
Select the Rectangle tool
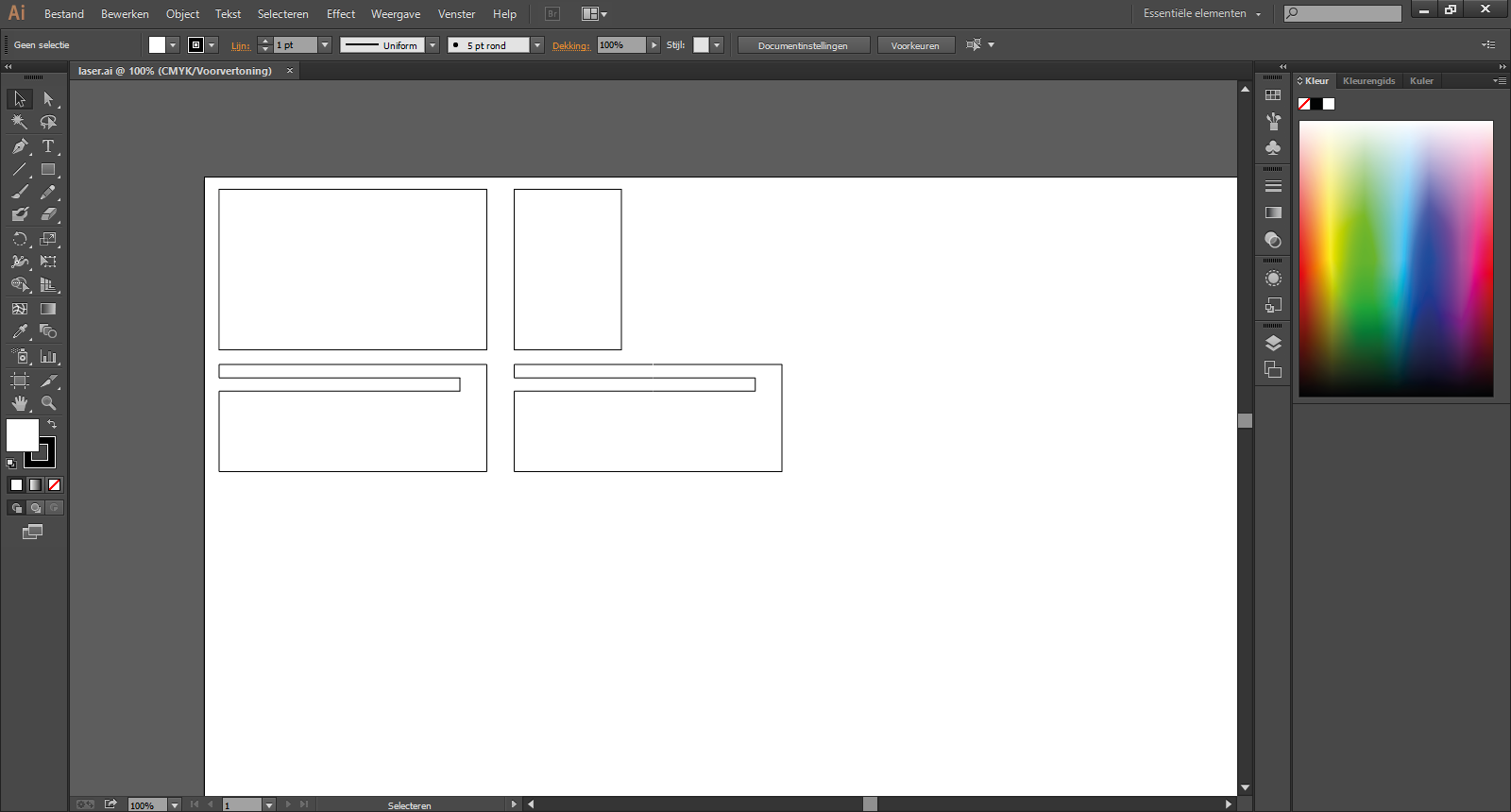[x=48, y=170]
